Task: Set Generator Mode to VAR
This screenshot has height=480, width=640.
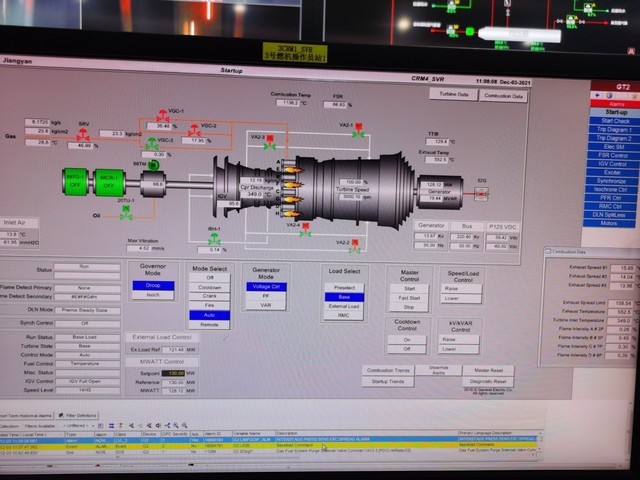Action: click(266, 305)
